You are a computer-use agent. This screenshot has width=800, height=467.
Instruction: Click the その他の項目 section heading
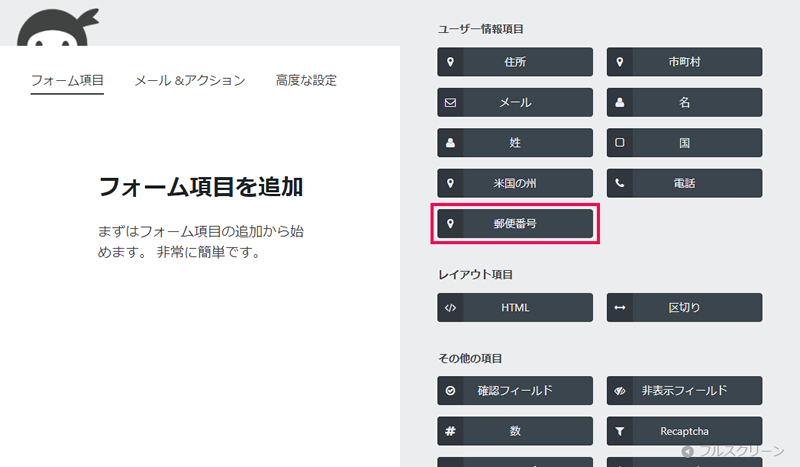[x=470, y=359]
